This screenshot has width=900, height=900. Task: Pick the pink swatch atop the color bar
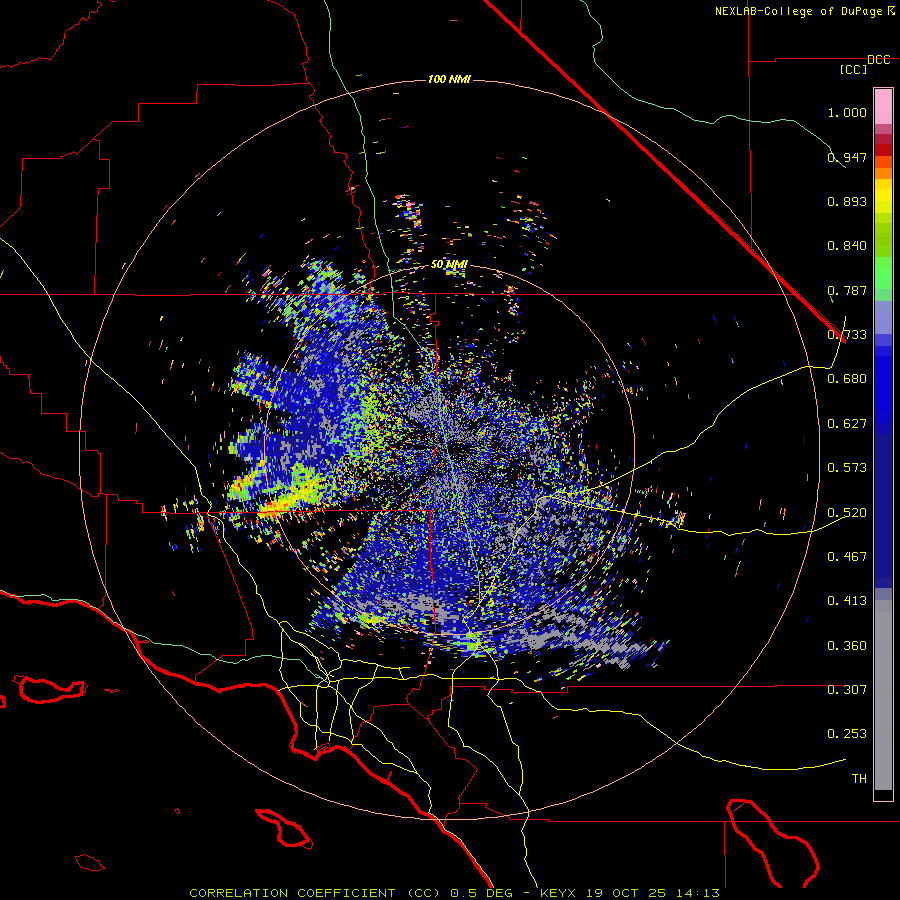tap(883, 107)
